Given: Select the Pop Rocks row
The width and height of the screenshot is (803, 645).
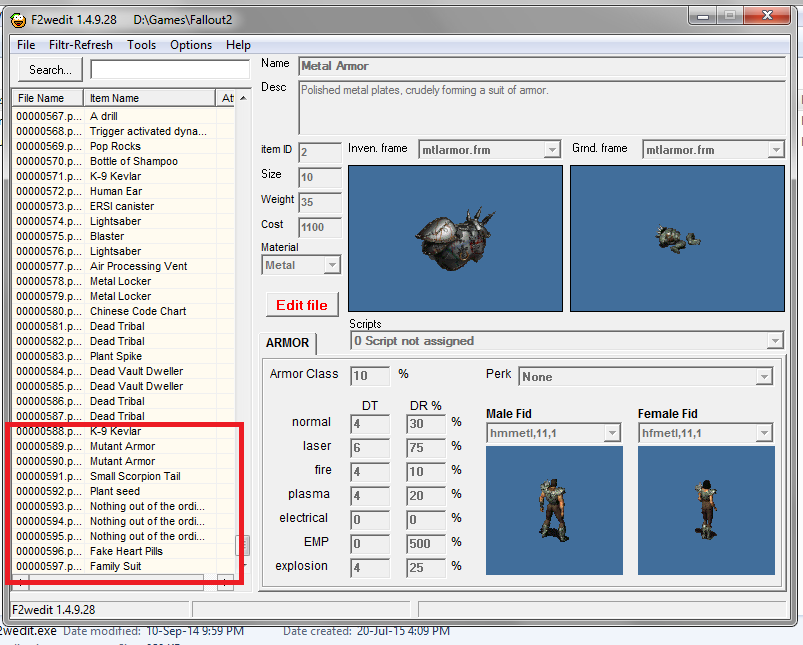Looking at the screenshot, I should click(x=123, y=146).
